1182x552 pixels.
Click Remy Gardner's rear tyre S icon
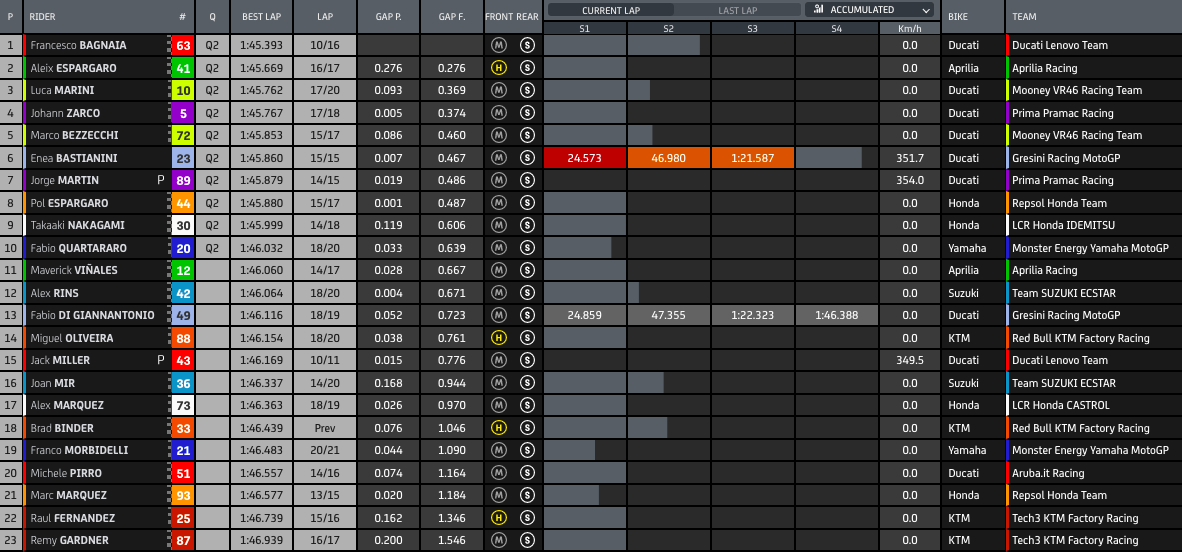click(x=527, y=541)
